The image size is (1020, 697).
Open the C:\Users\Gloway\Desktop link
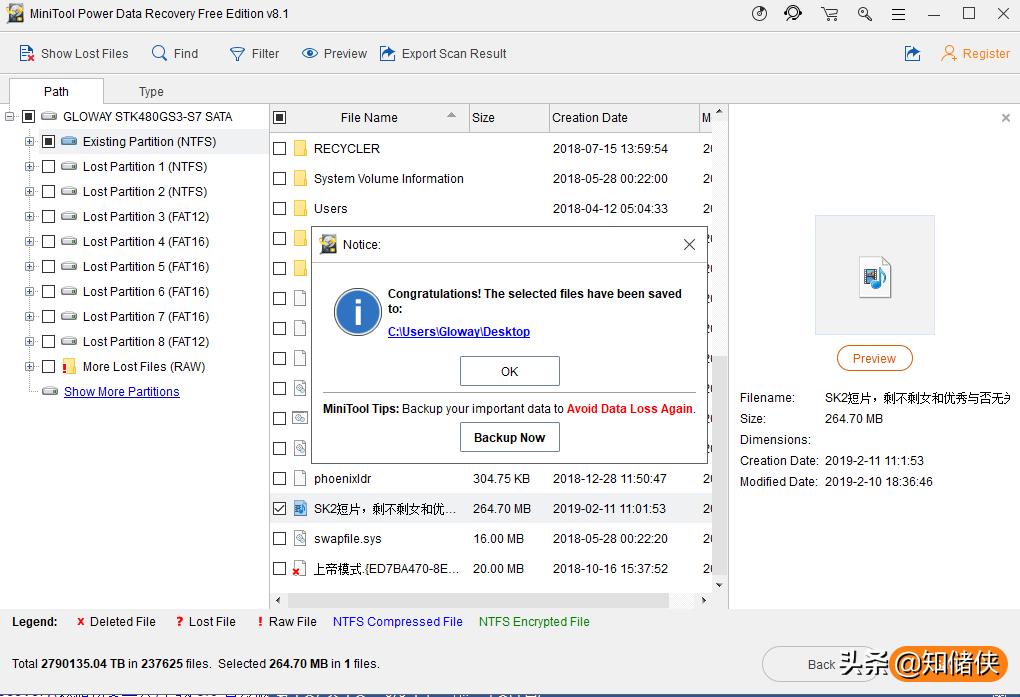459,332
